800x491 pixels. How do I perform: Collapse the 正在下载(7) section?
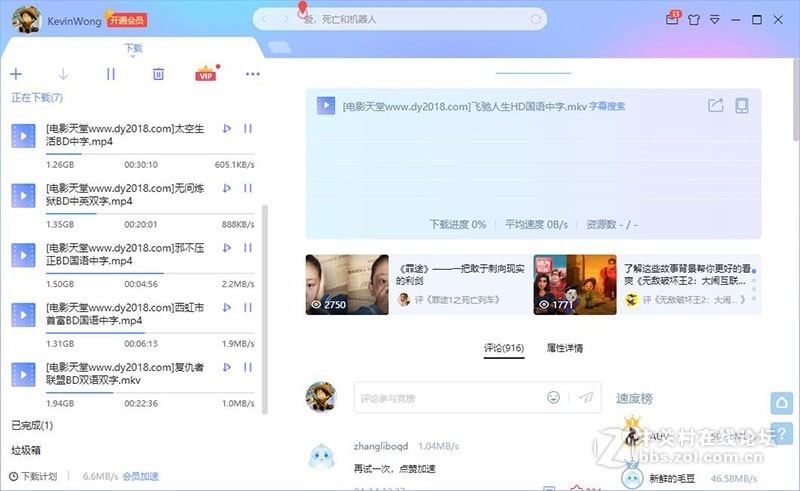click(x=37, y=97)
